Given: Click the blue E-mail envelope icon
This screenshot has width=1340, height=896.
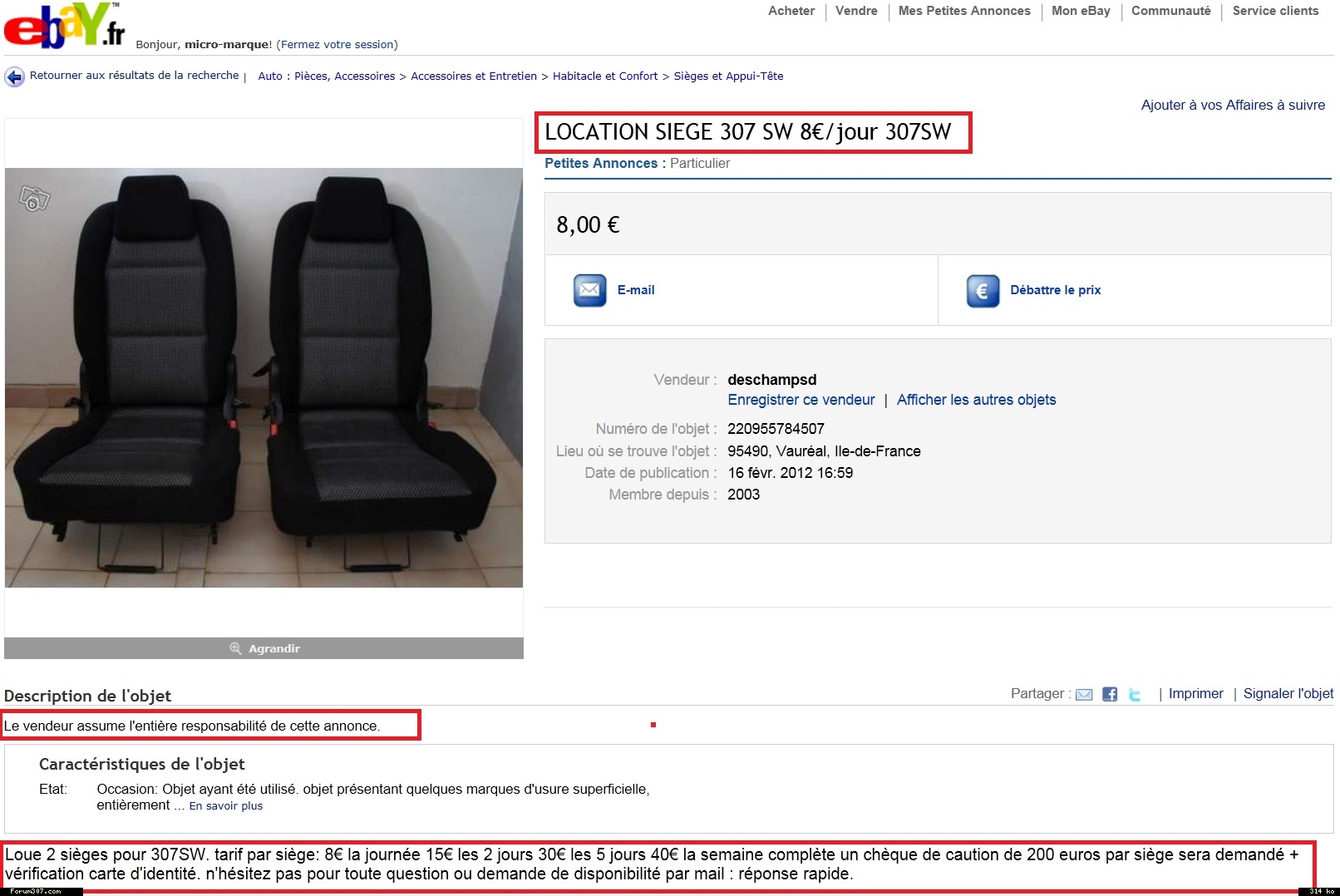Looking at the screenshot, I should [x=589, y=290].
